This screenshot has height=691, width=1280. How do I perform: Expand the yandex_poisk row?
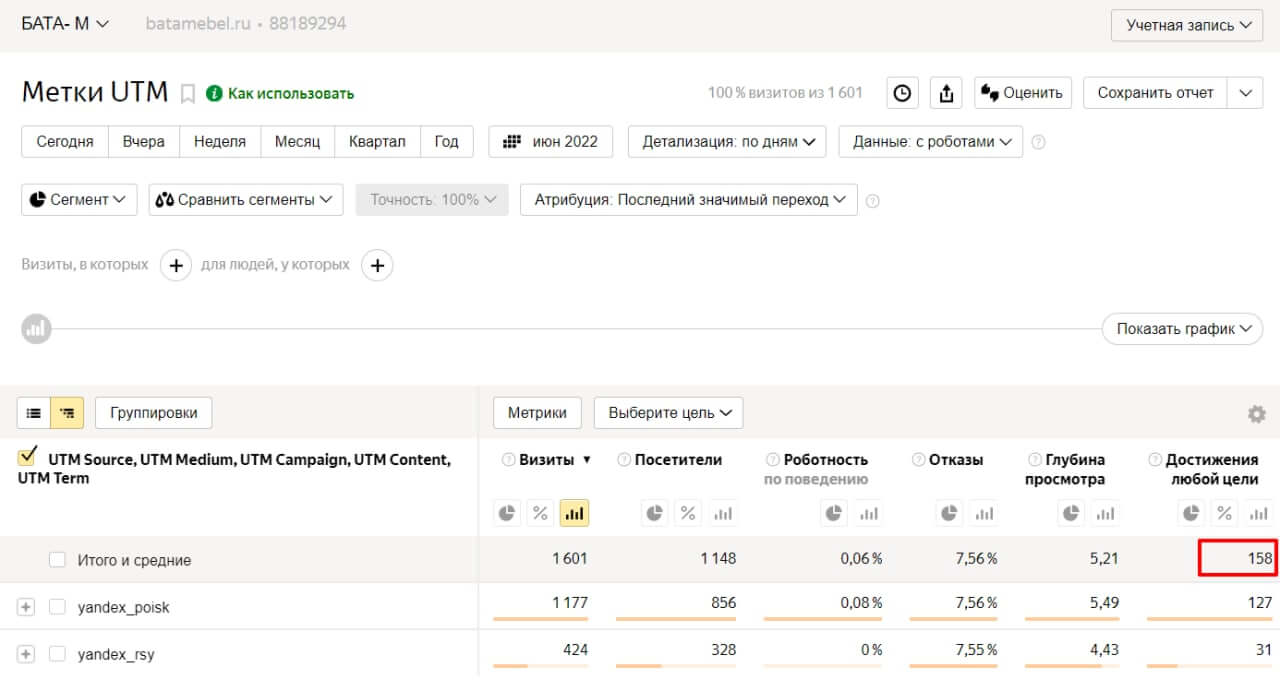26,607
